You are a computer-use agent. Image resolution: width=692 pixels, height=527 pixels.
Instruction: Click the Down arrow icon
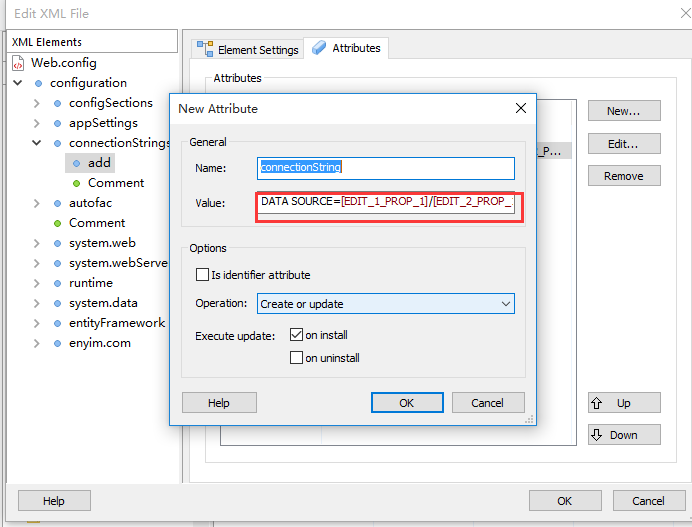597,435
